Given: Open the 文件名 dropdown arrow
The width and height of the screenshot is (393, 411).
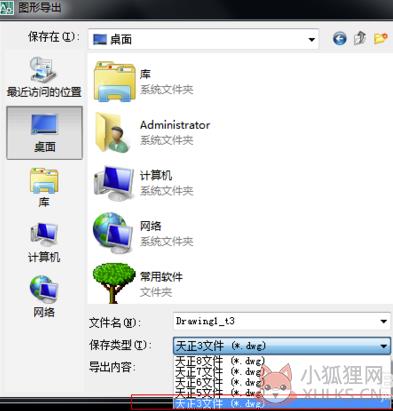Looking at the screenshot, I should [x=383, y=321].
